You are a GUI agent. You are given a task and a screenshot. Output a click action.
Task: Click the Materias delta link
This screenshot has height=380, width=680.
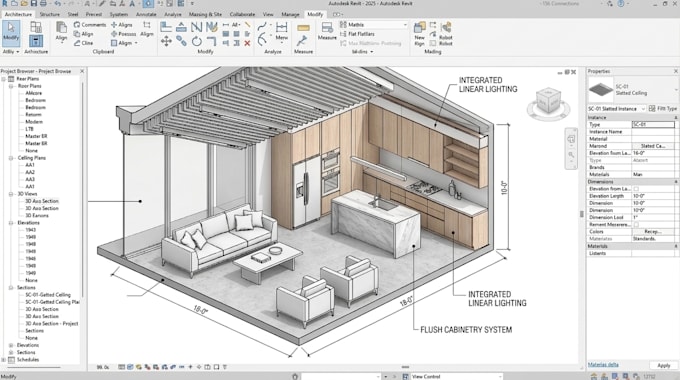(603, 364)
